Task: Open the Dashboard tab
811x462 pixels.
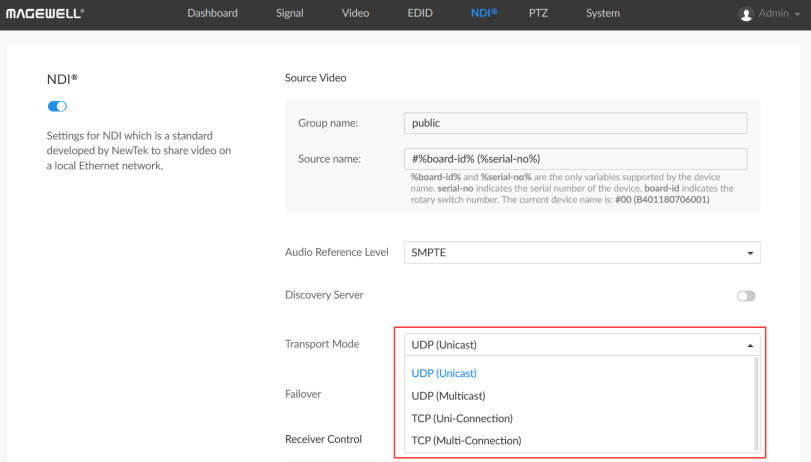Action: coord(212,13)
